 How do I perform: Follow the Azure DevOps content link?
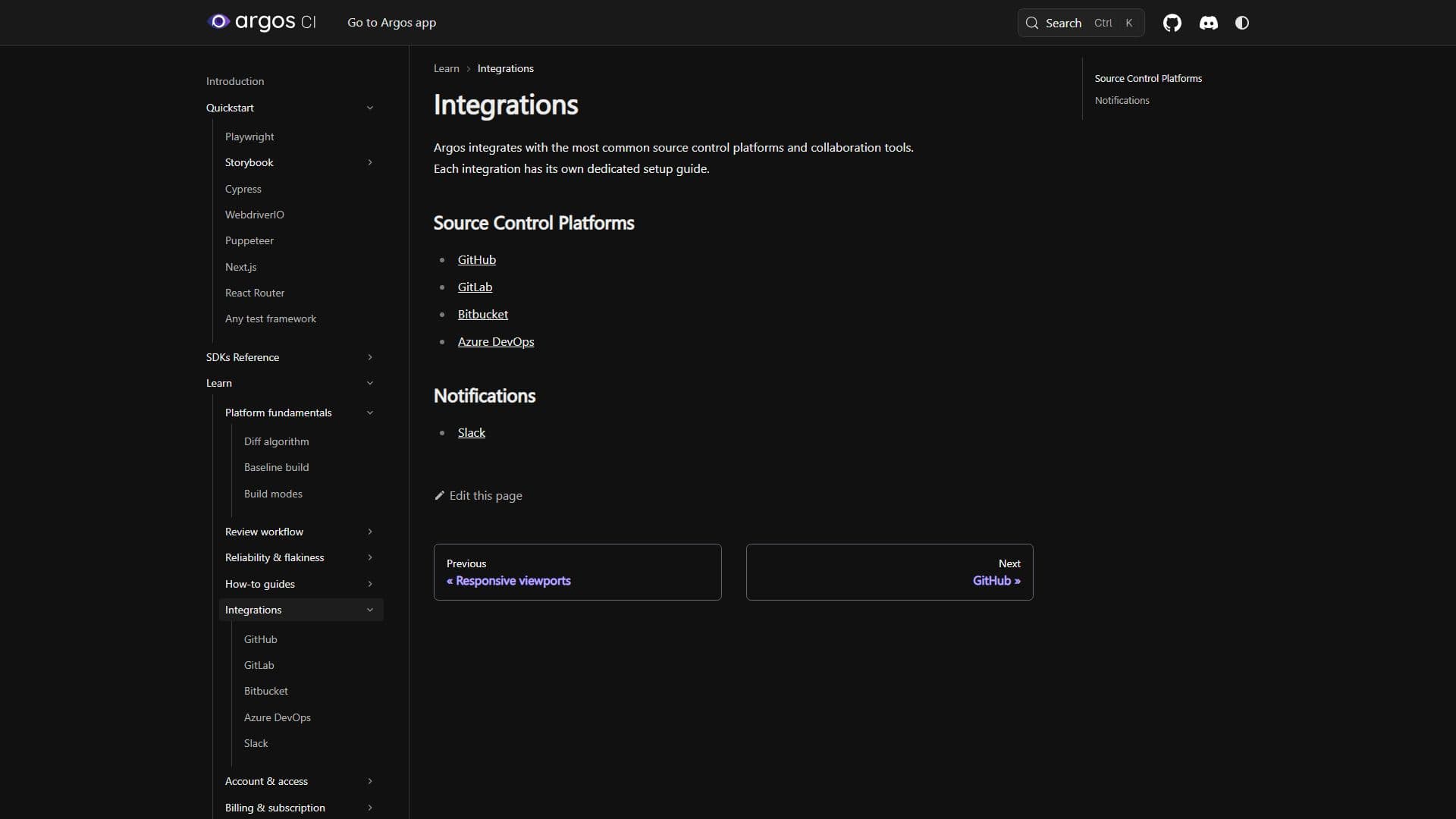click(495, 341)
